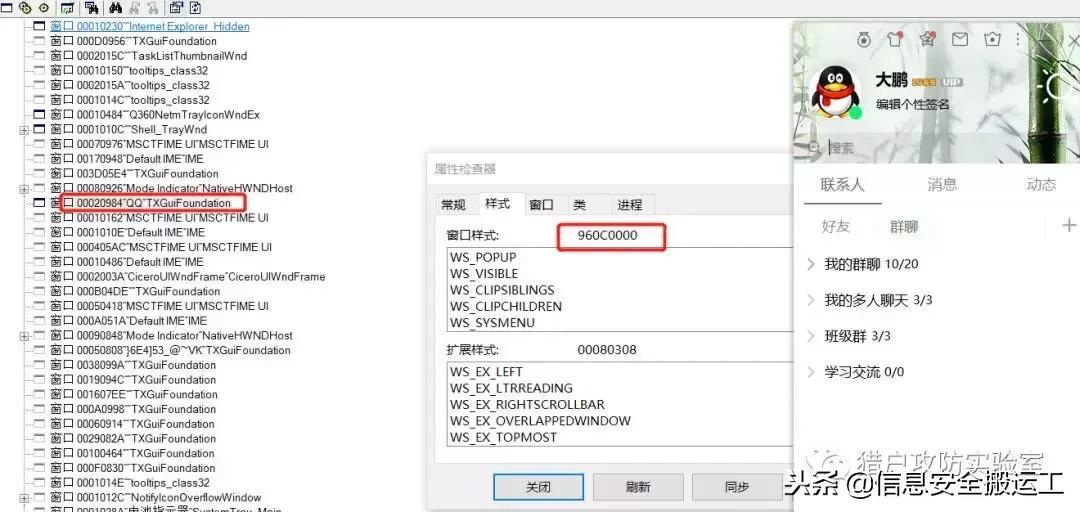Select 00010230 Internet Explorer_Hidden tree row
Image resolution: width=1080 pixels, height=512 pixels.
(x=149, y=26)
